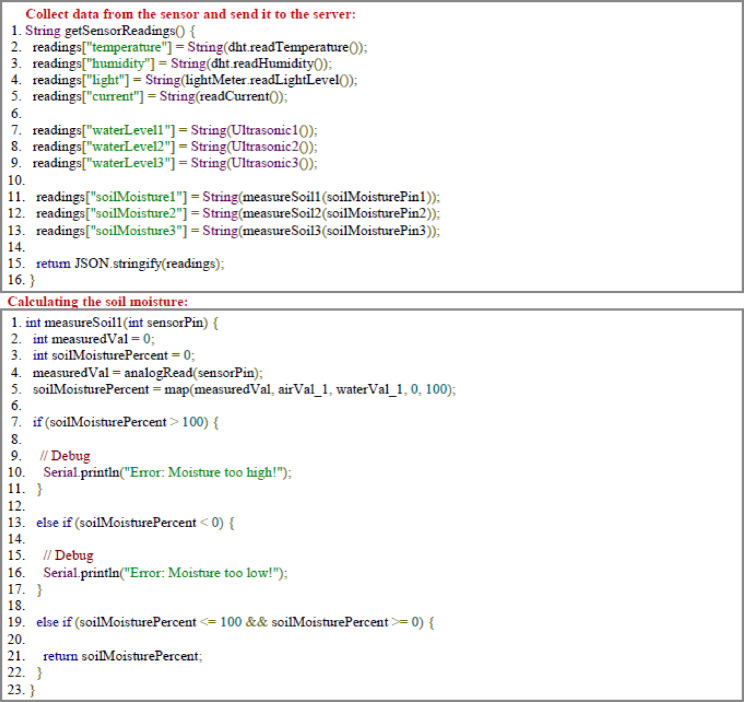Click the "temperature" string on line 2
Viewport: 744px width, 702px height.
pyautogui.click(x=127, y=47)
